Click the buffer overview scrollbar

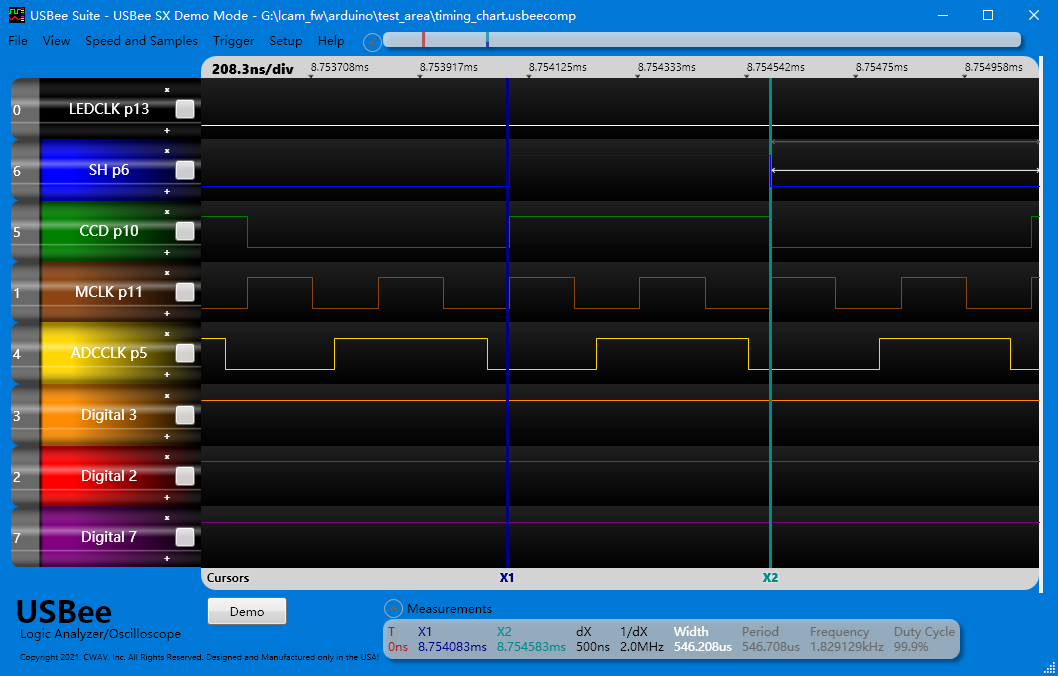pyautogui.click(x=702, y=40)
